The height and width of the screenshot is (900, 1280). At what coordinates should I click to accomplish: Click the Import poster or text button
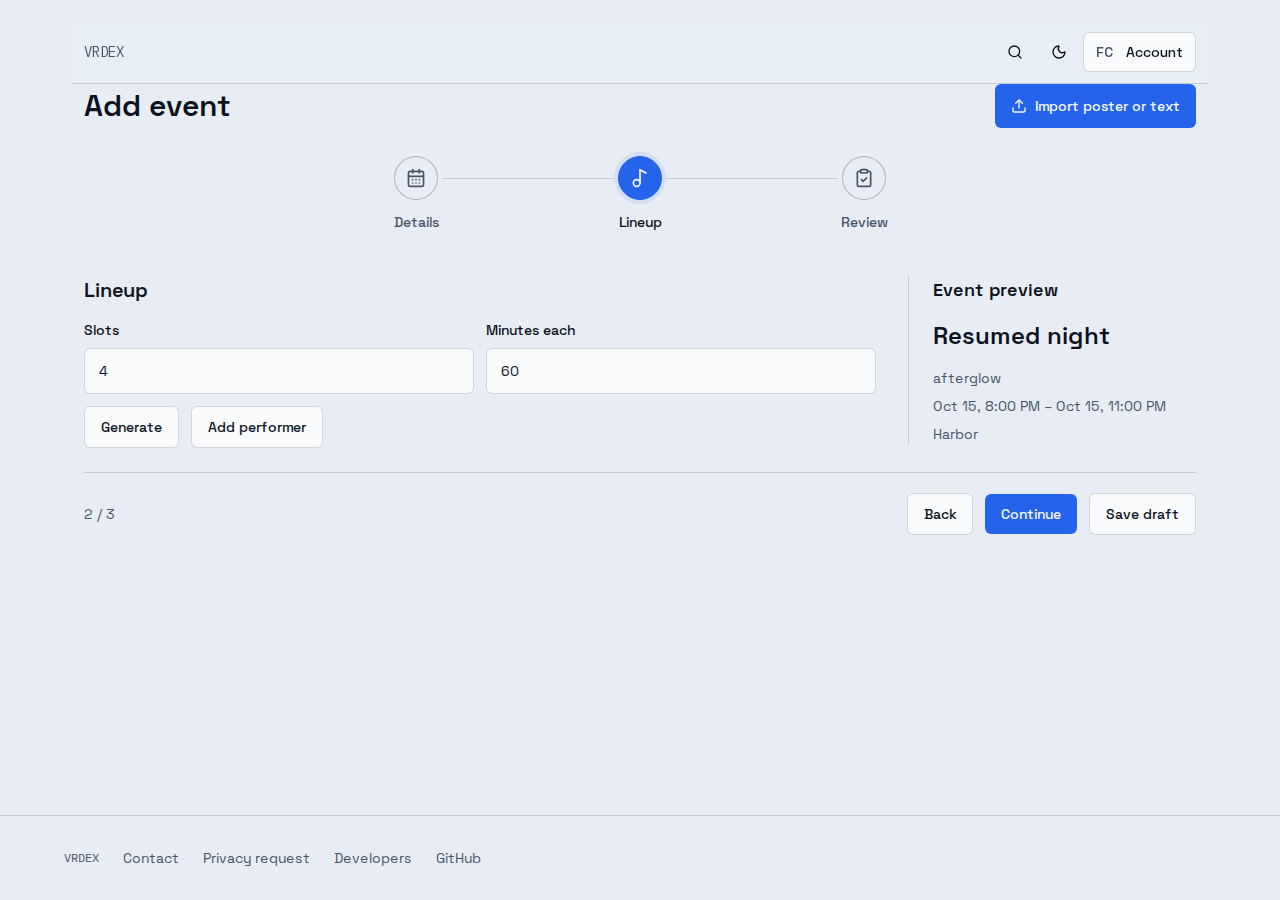coord(1095,106)
